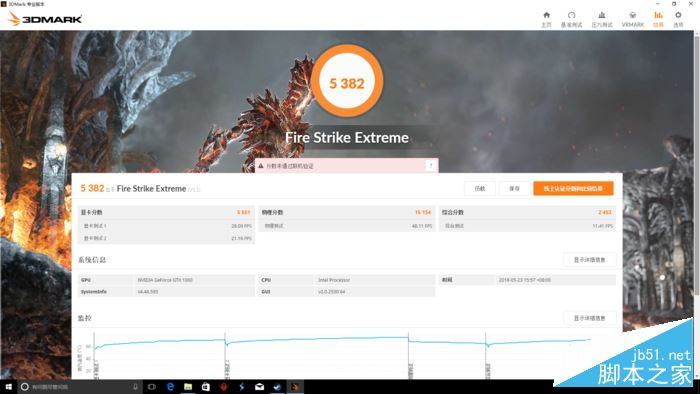The image size is (700, 394).
Task: Click the 5 382 score circle
Action: tap(347, 81)
